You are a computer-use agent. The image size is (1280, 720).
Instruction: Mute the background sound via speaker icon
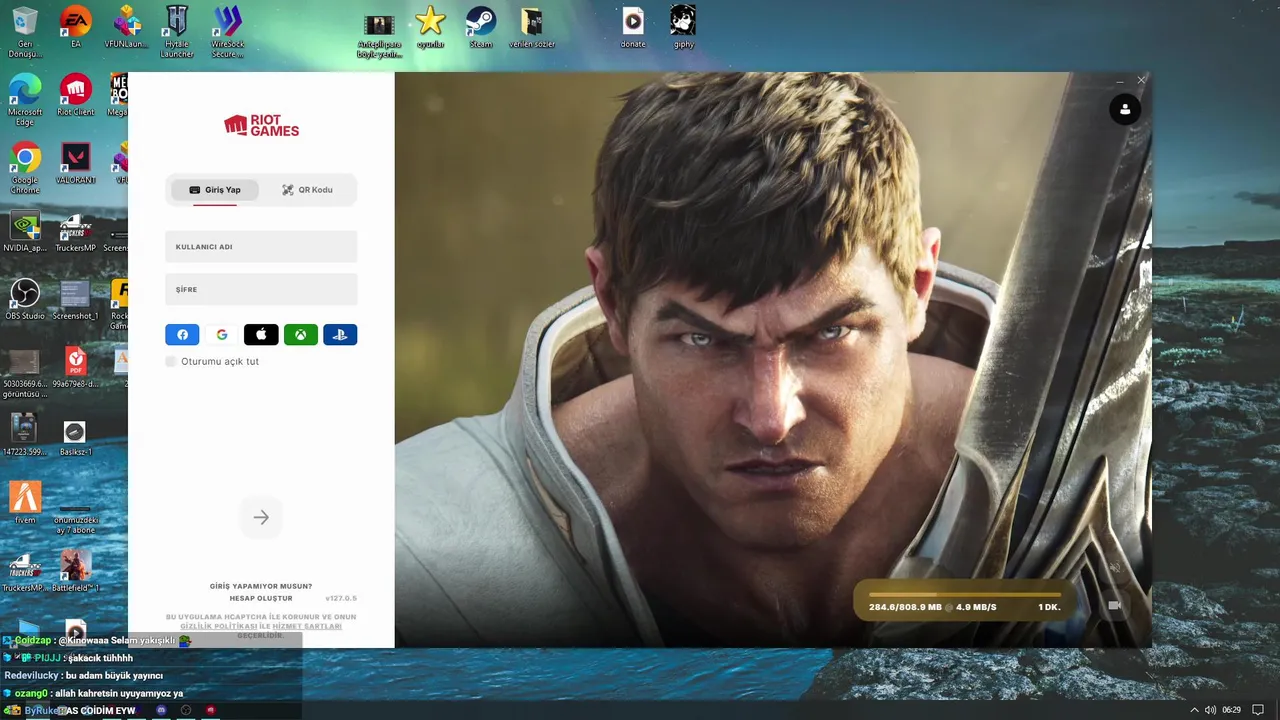pyautogui.click(x=1115, y=568)
